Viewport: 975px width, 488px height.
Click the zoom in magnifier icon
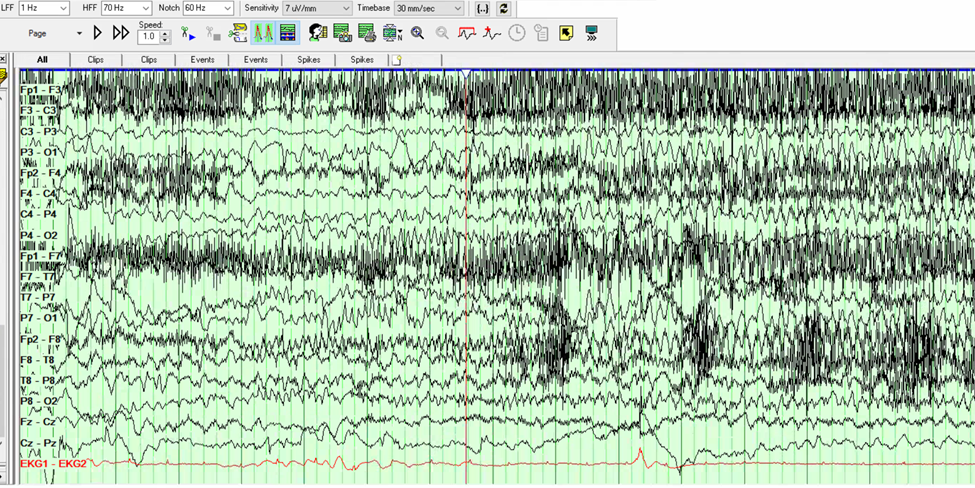[x=417, y=33]
